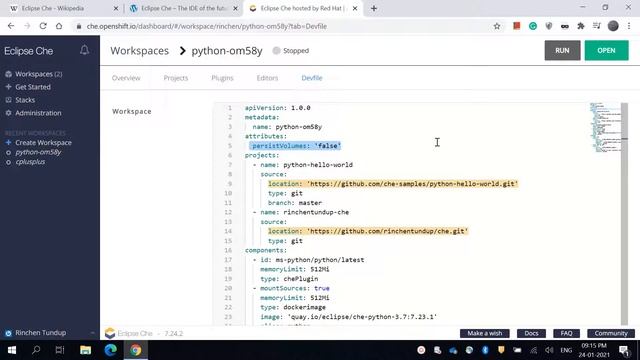Click the Workspaces sidebar icon
This screenshot has height=360, width=640.
coord(8,74)
